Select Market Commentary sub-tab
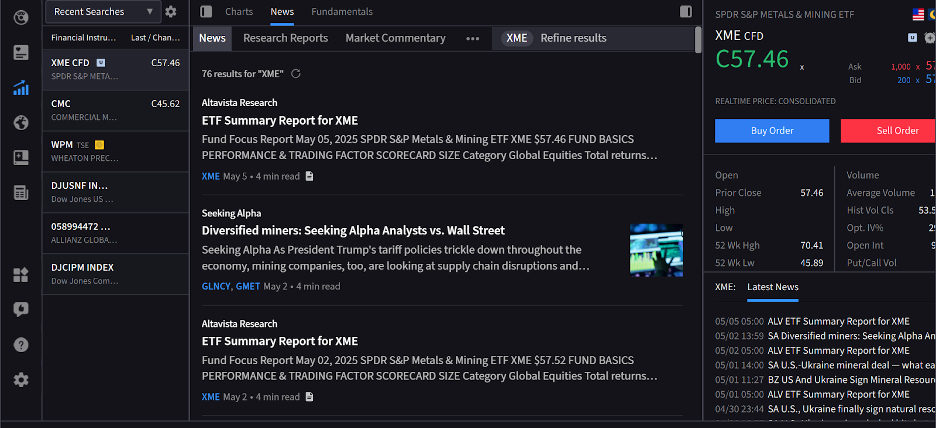The width and height of the screenshot is (936, 428). tap(395, 38)
